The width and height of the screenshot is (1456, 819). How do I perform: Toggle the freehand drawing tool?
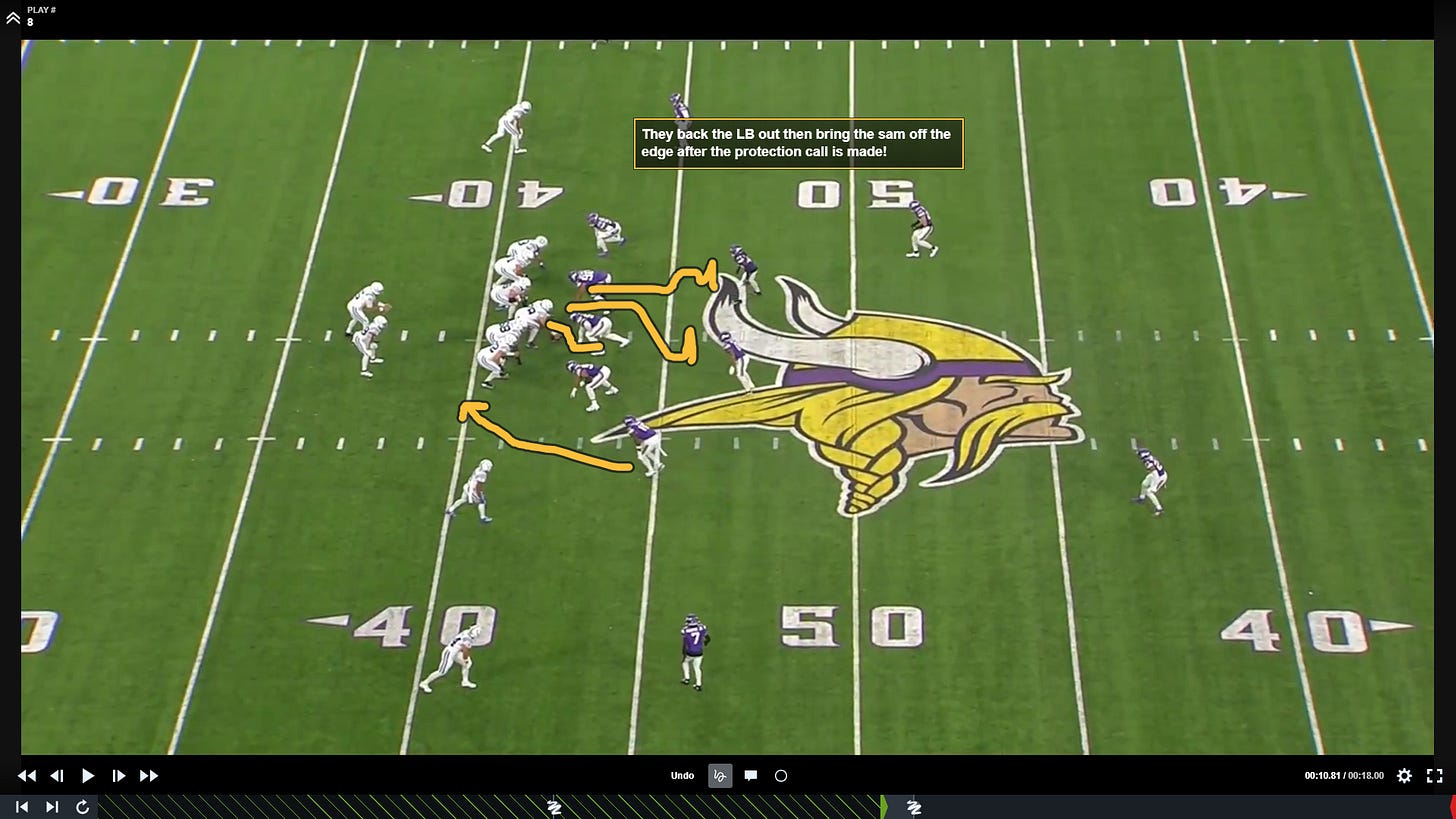coord(720,776)
